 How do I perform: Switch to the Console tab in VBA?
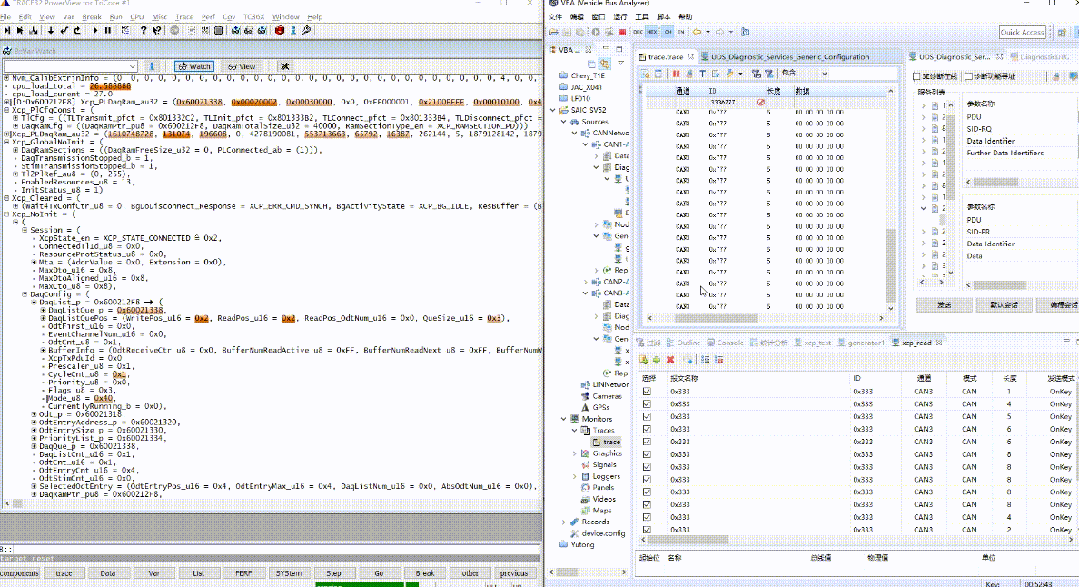[x=725, y=342]
